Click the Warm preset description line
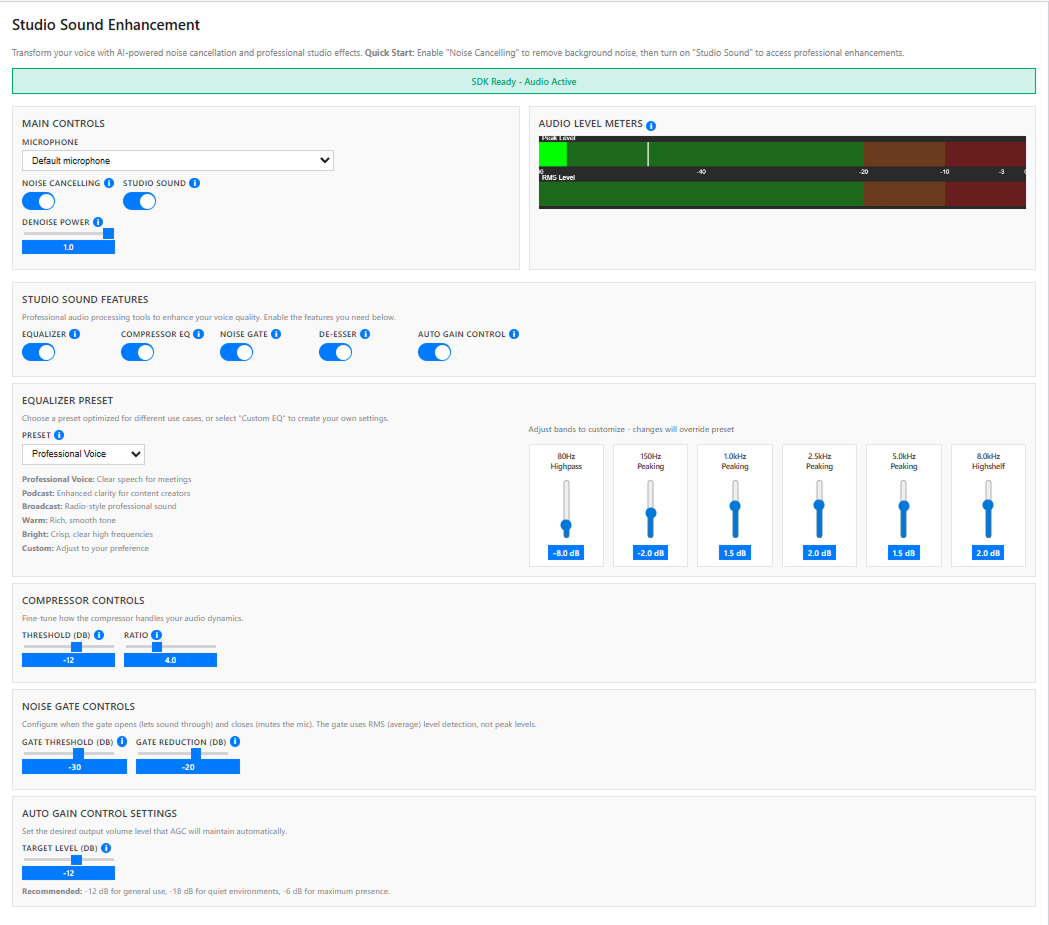The image size is (1049, 925). point(69,520)
